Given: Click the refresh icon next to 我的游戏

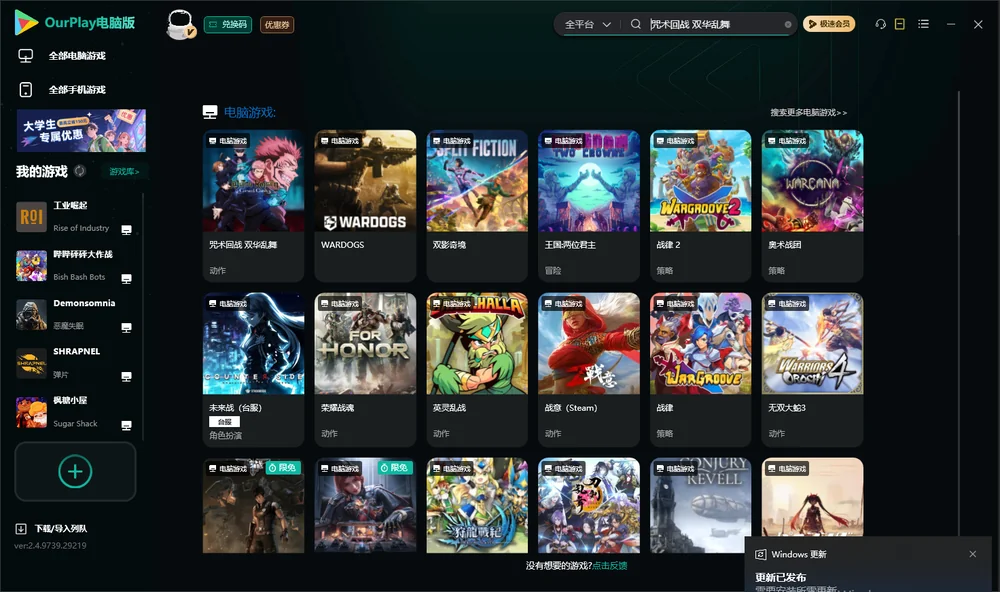Looking at the screenshot, I should 80,171.
